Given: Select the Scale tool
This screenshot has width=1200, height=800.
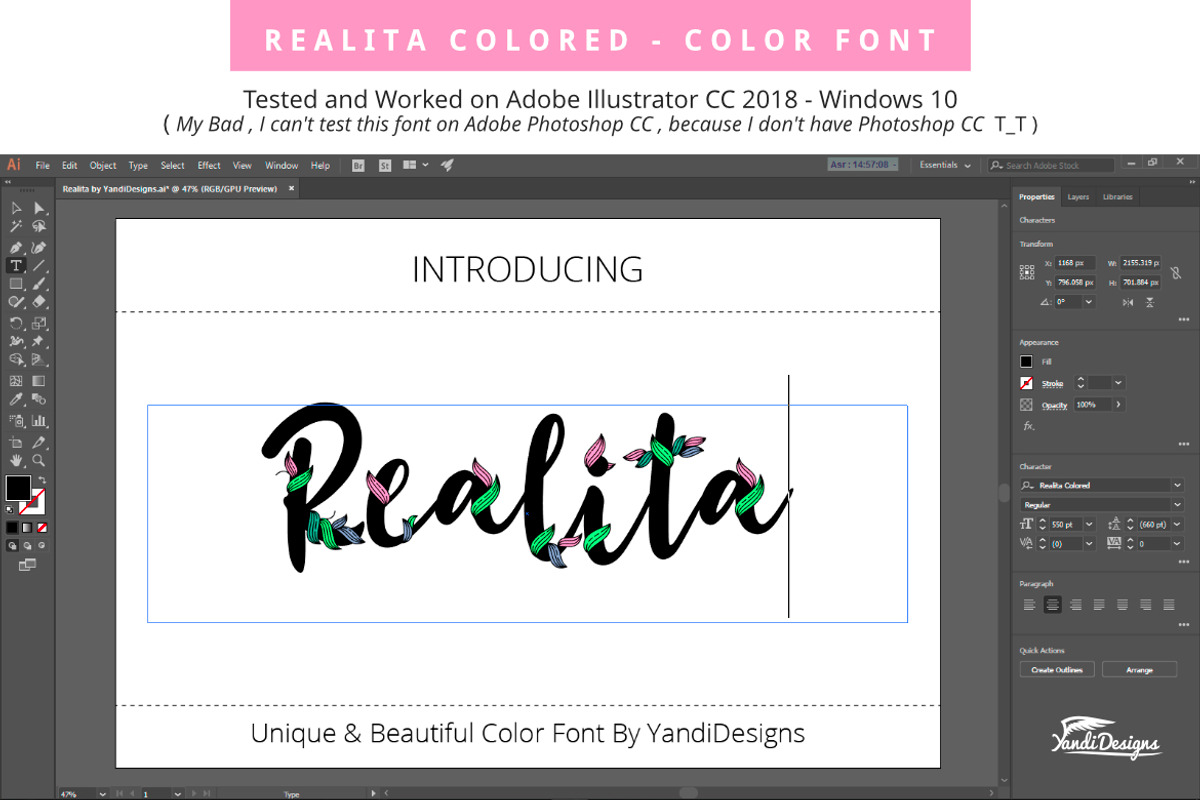Looking at the screenshot, I should [x=39, y=323].
